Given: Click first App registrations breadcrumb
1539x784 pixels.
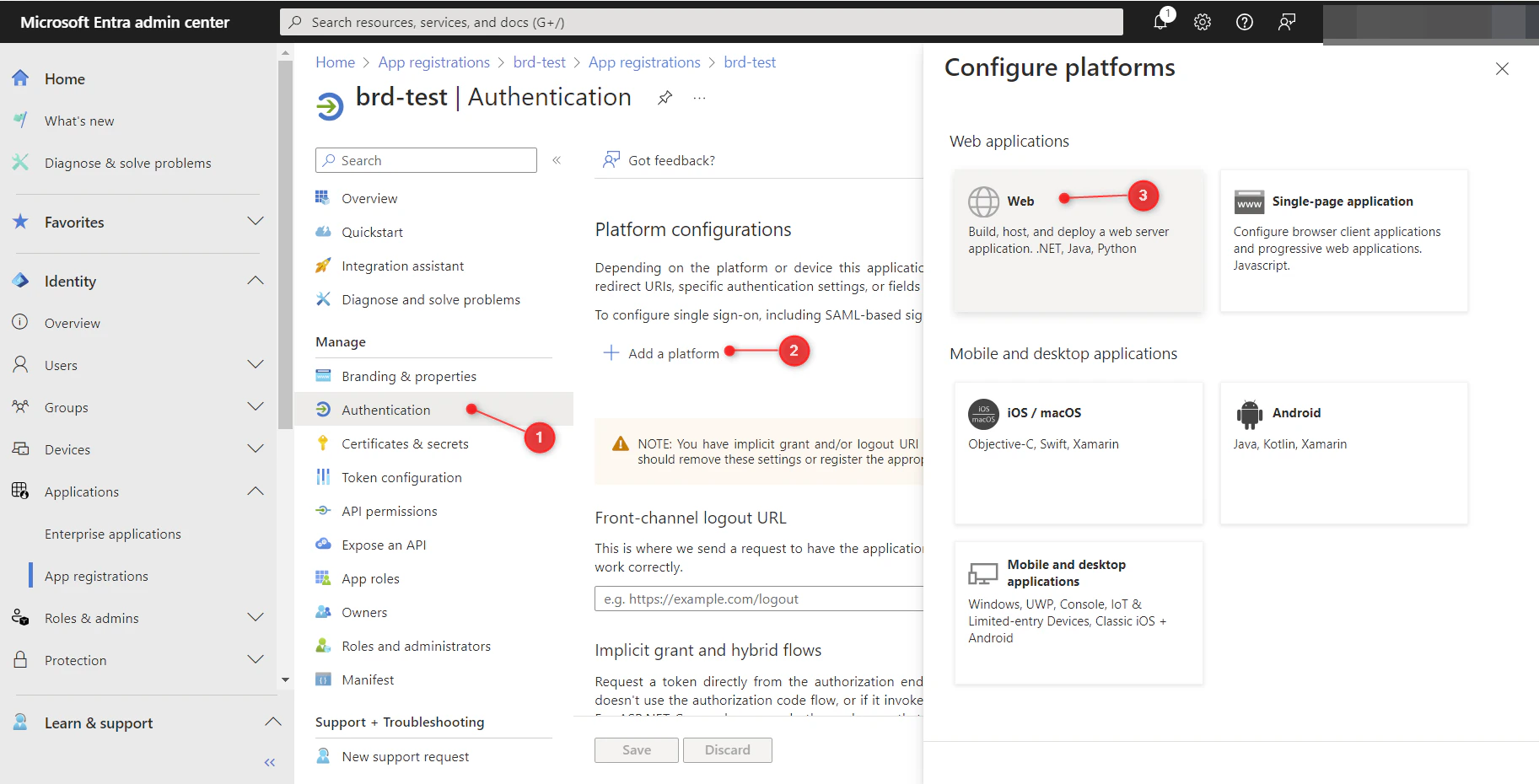Looking at the screenshot, I should pos(434,62).
